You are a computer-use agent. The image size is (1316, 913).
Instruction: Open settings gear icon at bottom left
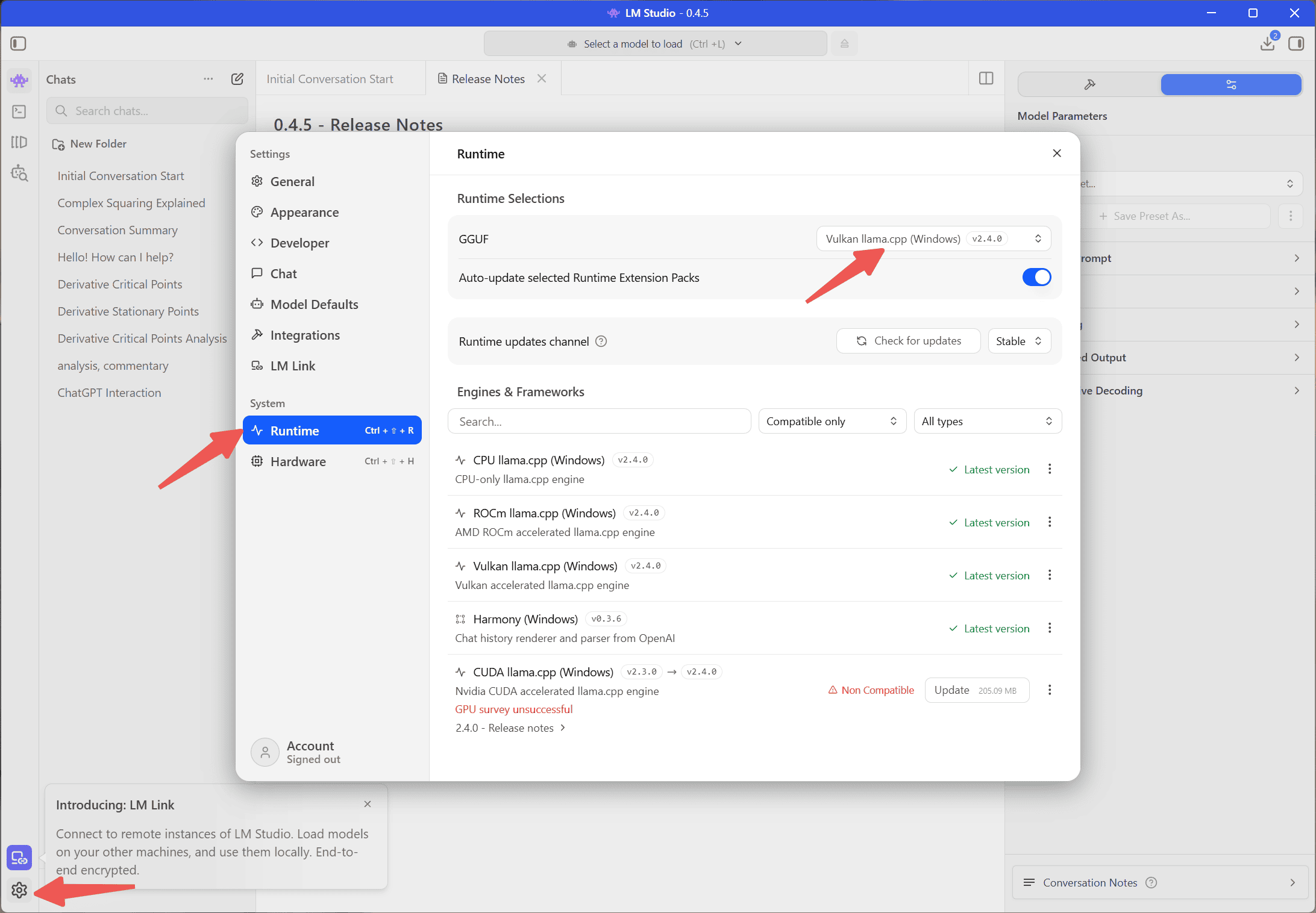coord(19,890)
